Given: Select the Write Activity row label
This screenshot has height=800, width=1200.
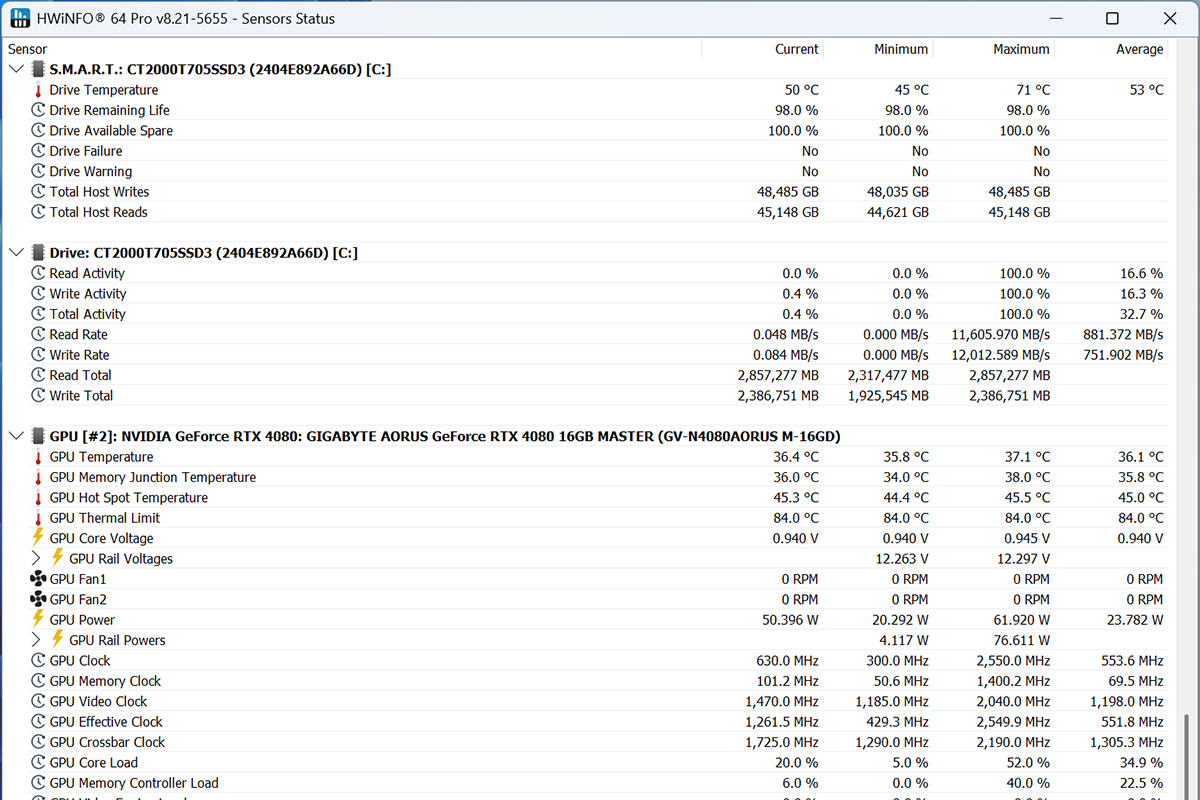Looking at the screenshot, I should [88, 294].
